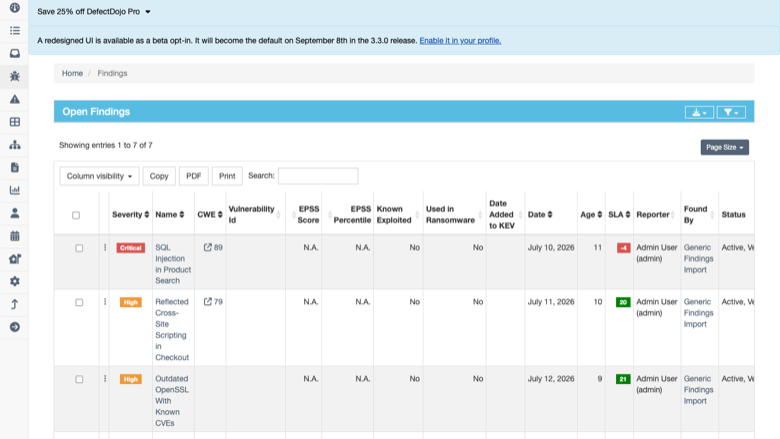Toggle the select-all findings checkbox
Image resolution: width=780 pixels, height=439 pixels.
point(76,215)
